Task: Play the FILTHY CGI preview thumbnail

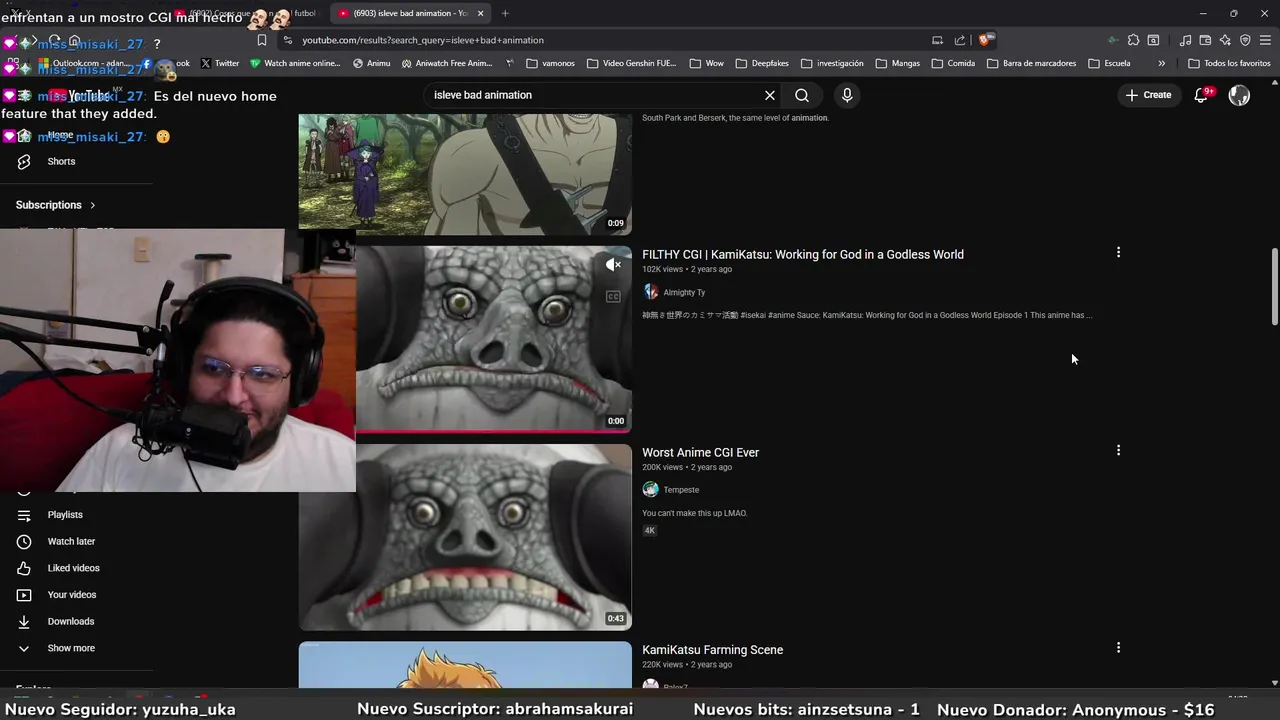Action: [x=494, y=338]
